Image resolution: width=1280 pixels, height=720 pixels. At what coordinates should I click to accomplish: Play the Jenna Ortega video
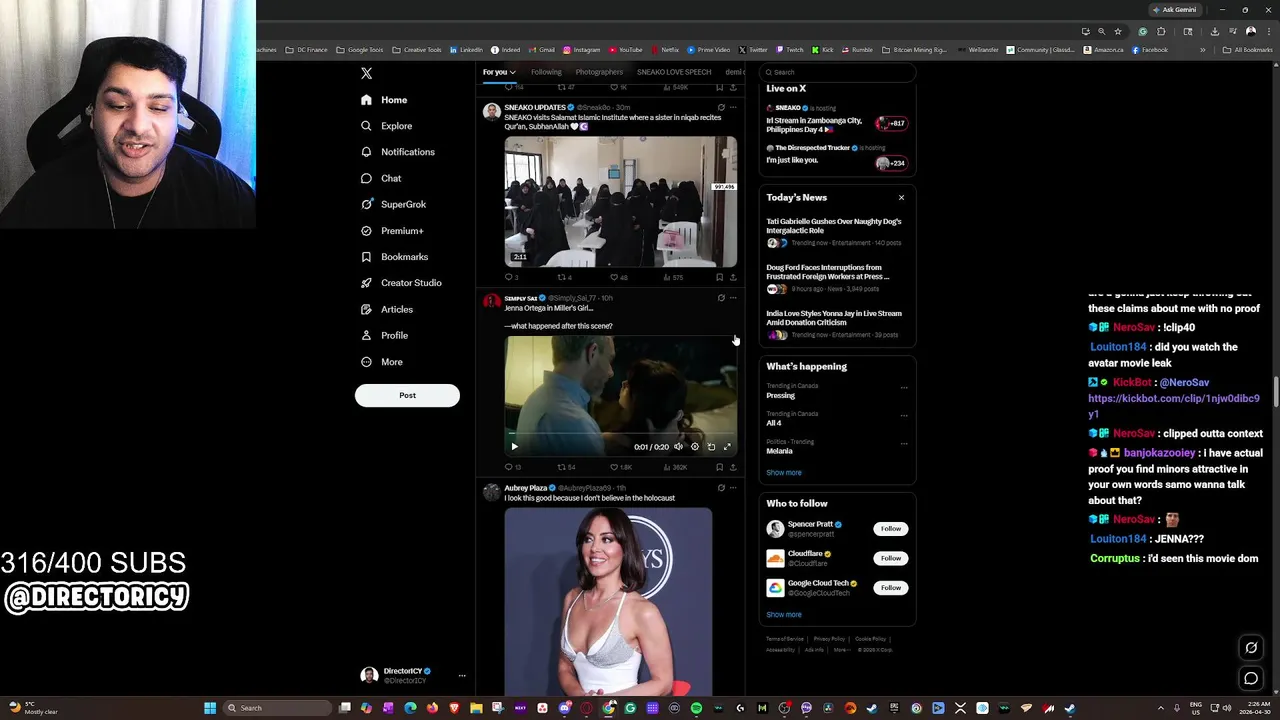click(x=514, y=447)
